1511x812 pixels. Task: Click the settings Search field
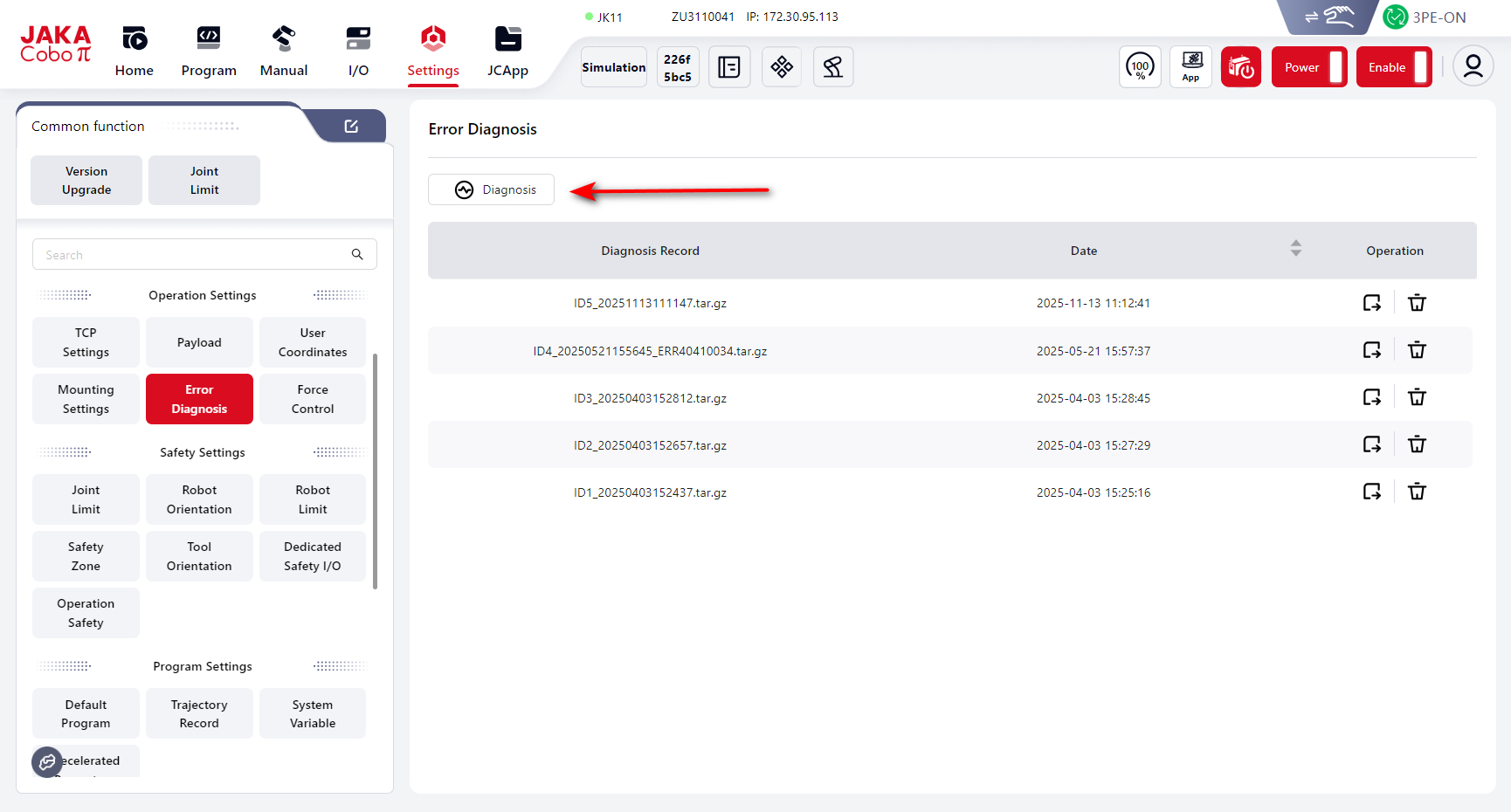click(x=192, y=255)
